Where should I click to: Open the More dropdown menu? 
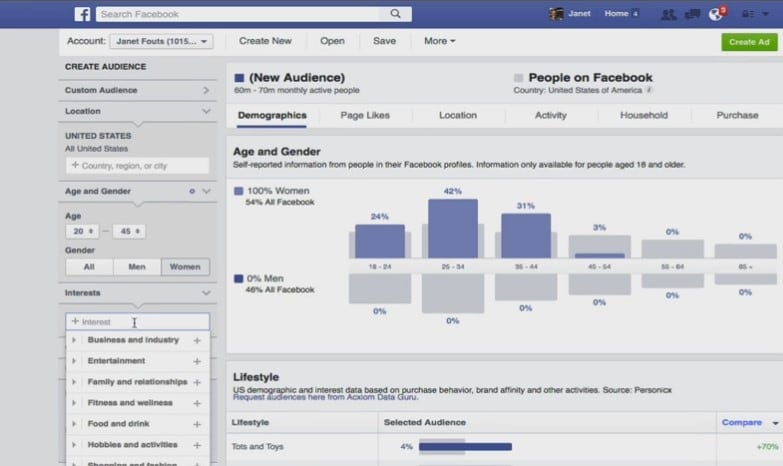point(439,41)
